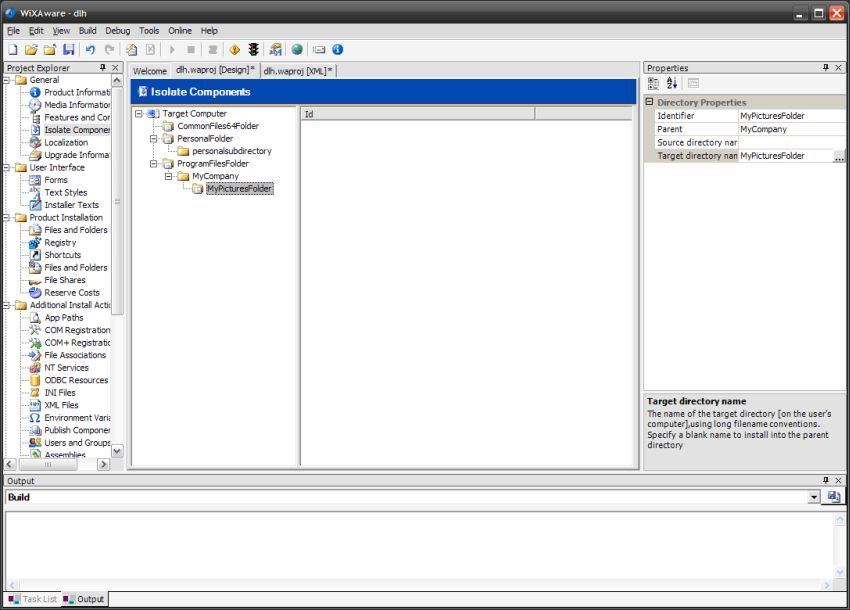The width and height of the screenshot is (850, 610).
Task: Click the blue Undo arrow icon
Action: (90, 50)
